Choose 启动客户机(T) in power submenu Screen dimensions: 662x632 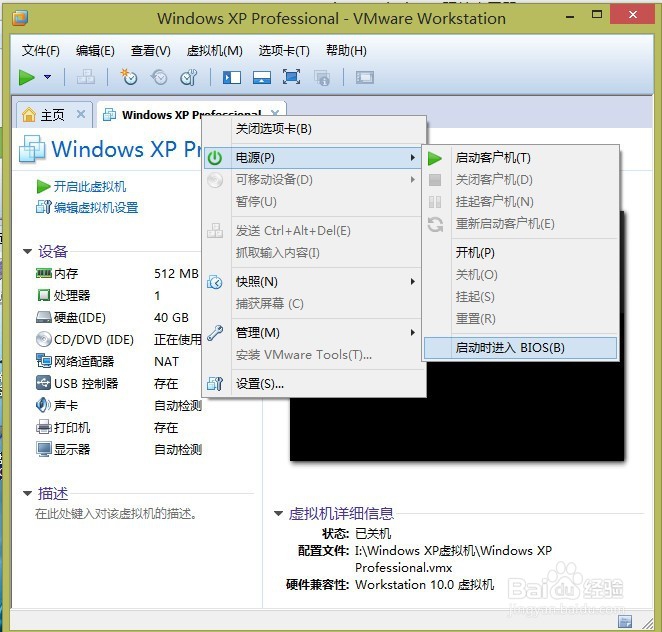tap(521, 158)
